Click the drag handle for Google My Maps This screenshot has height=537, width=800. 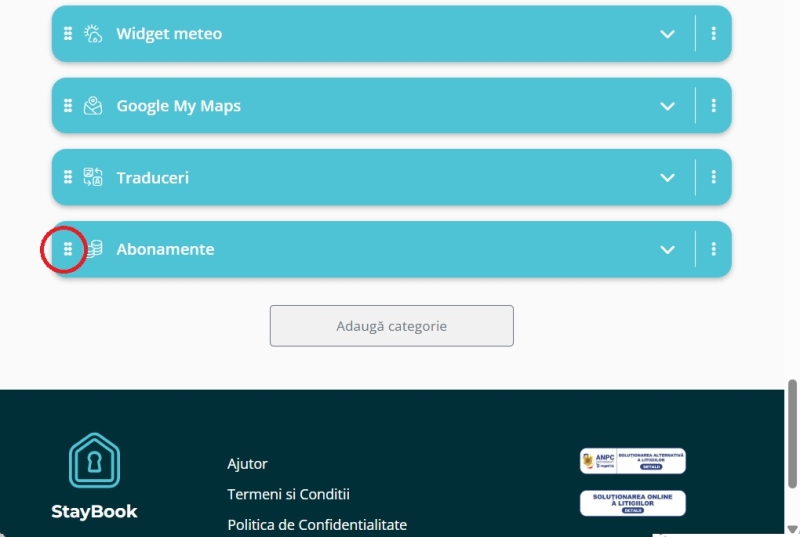click(x=68, y=106)
